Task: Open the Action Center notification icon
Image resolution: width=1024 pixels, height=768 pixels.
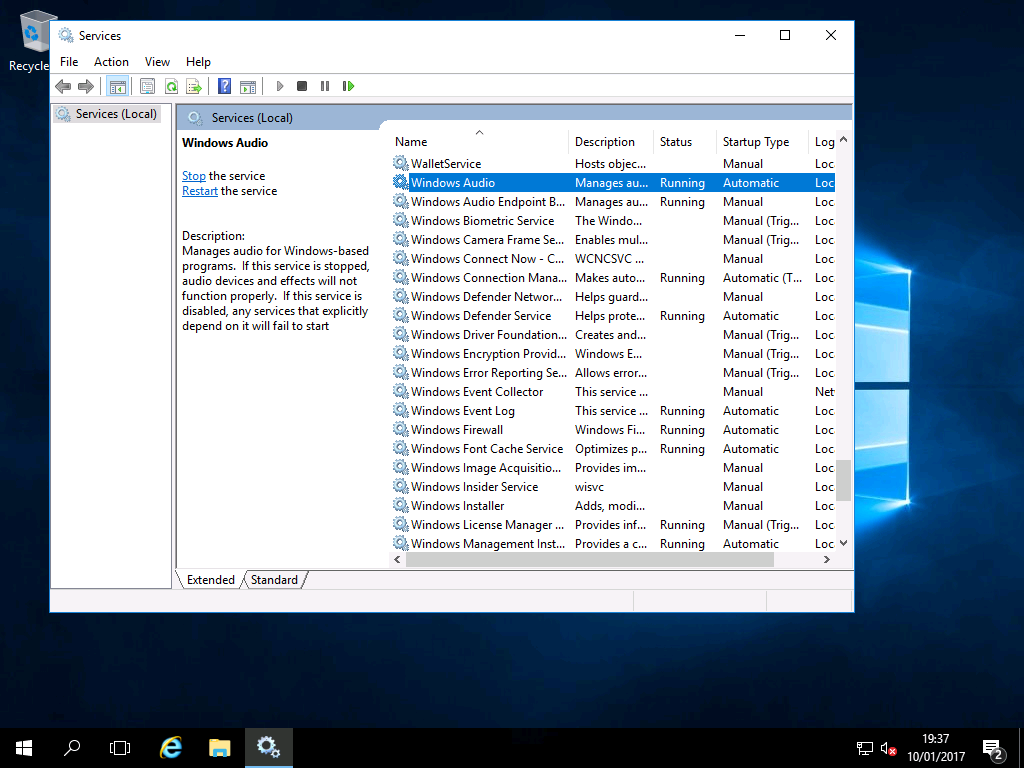Action: tap(993, 750)
